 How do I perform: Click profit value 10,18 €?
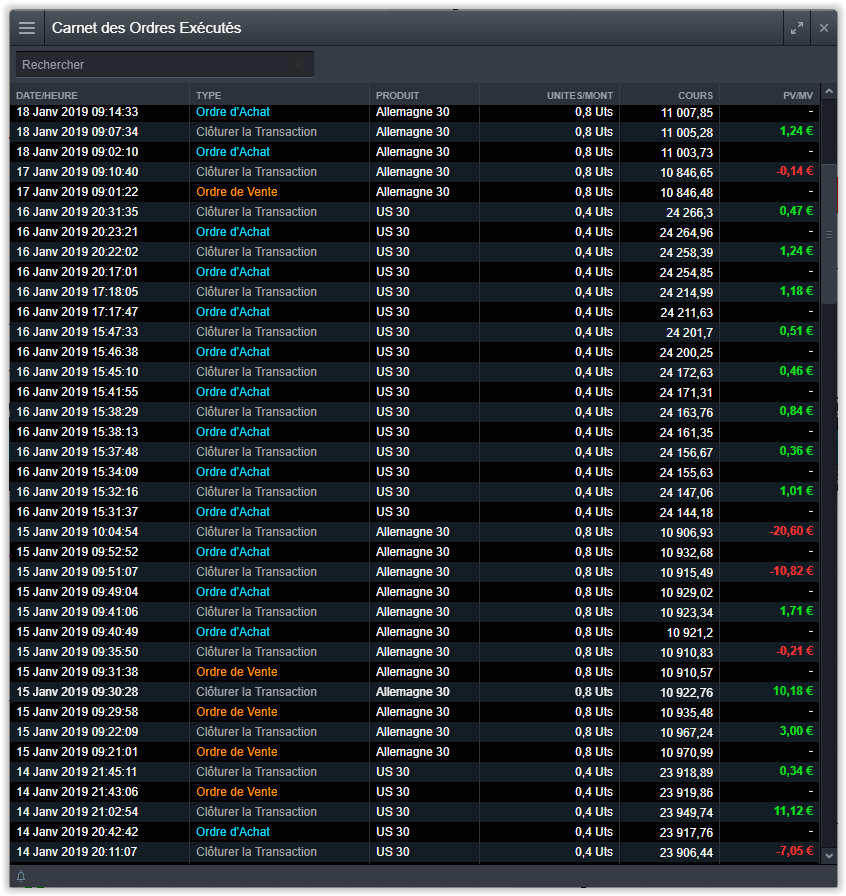coord(793,691)
